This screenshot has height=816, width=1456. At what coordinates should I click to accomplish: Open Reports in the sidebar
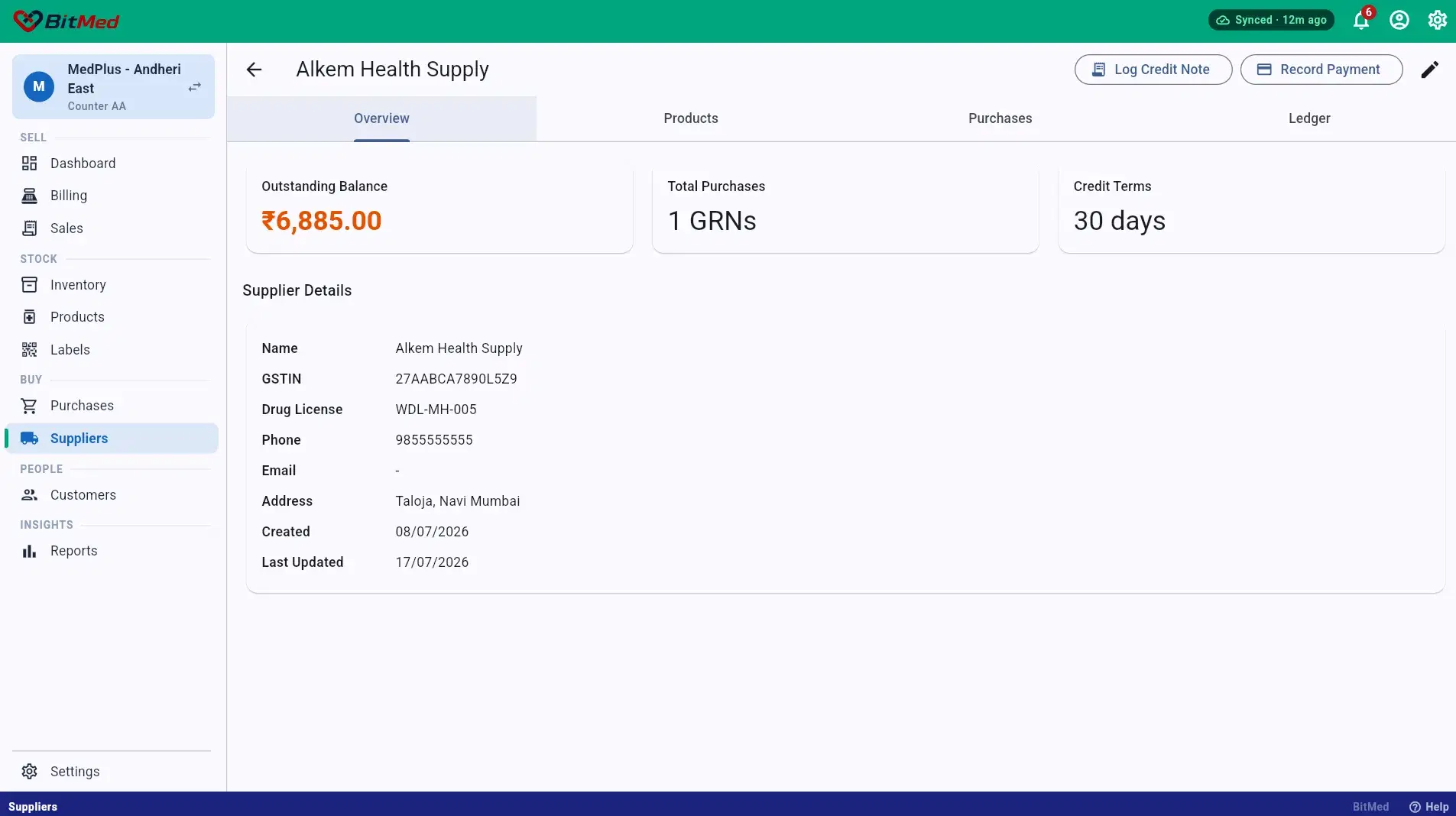tap(112, 551)
